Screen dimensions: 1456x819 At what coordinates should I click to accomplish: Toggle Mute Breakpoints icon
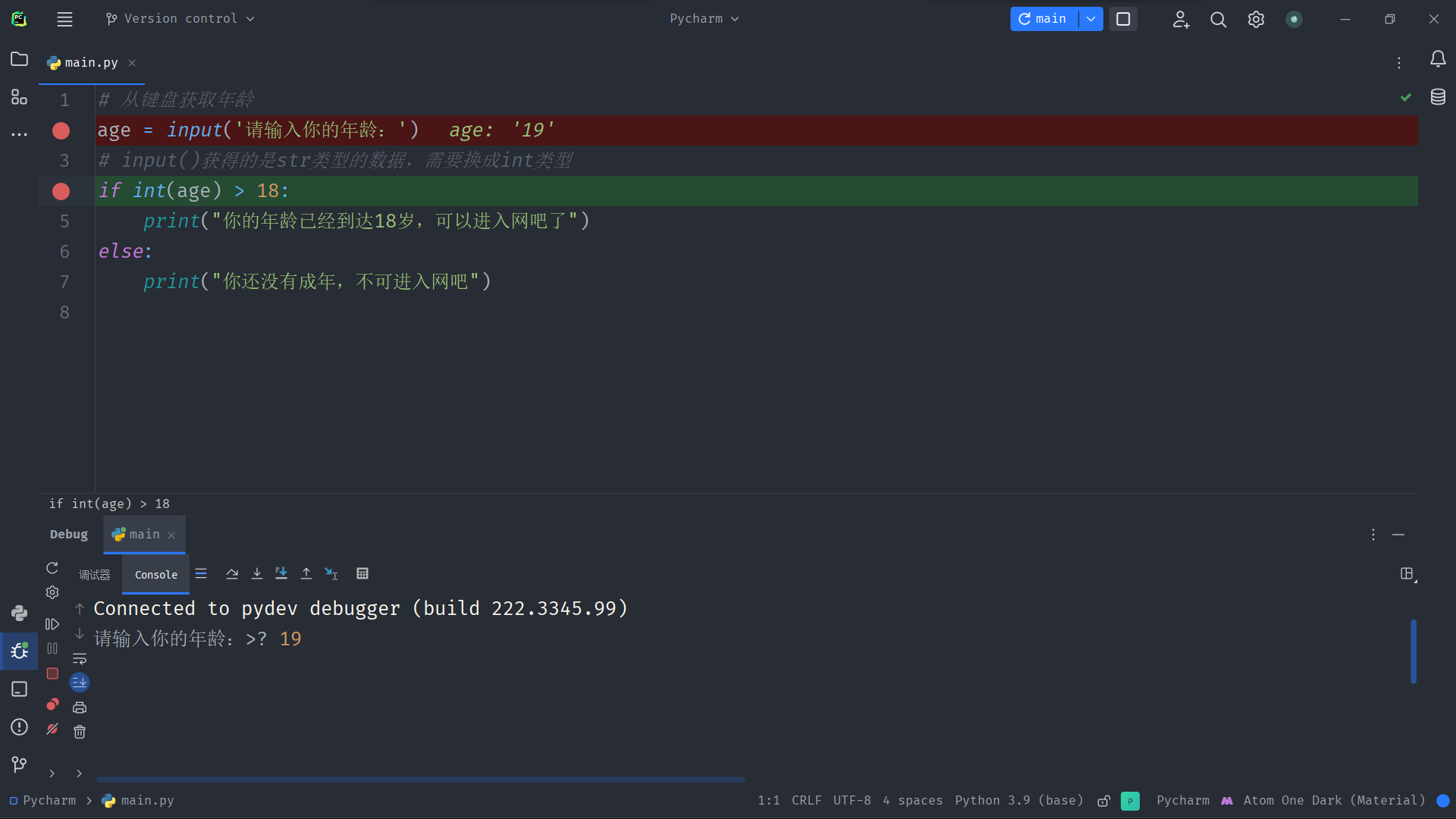tap(52, 729)
